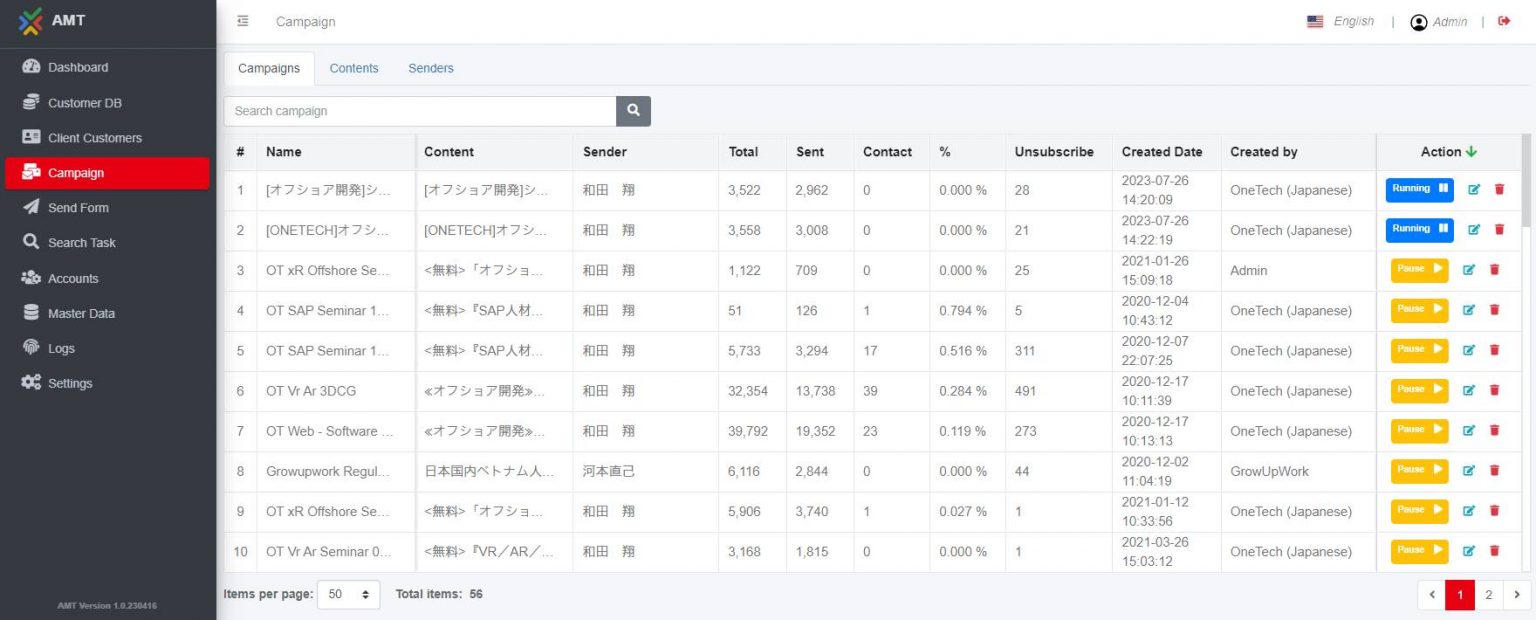Image resolution: width=1536 pixels, height=620 pixels.
Task: Open Dashboard from sidebar
Action: 108,67
